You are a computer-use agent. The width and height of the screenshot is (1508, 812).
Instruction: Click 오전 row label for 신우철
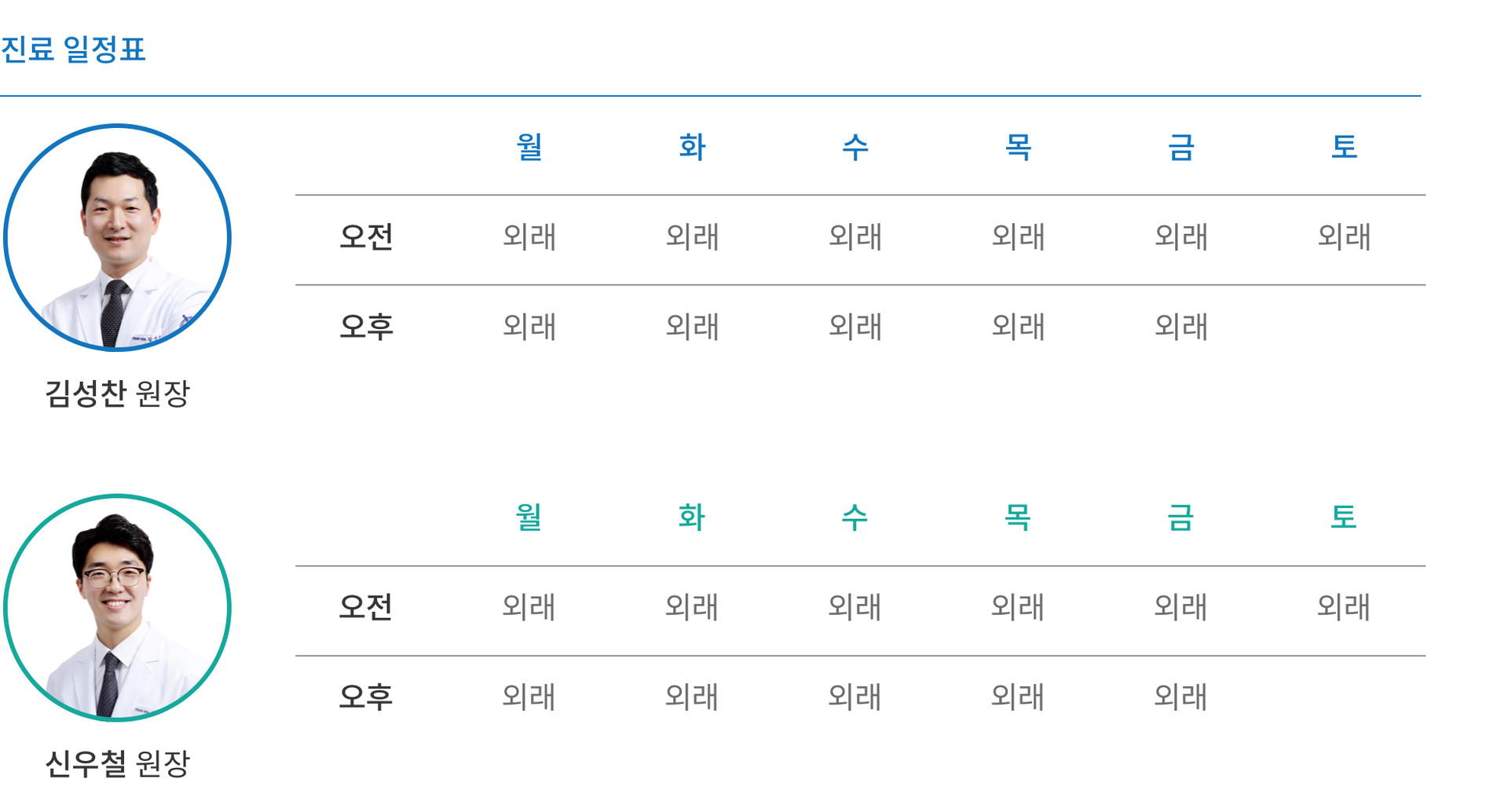click(366, 607)
